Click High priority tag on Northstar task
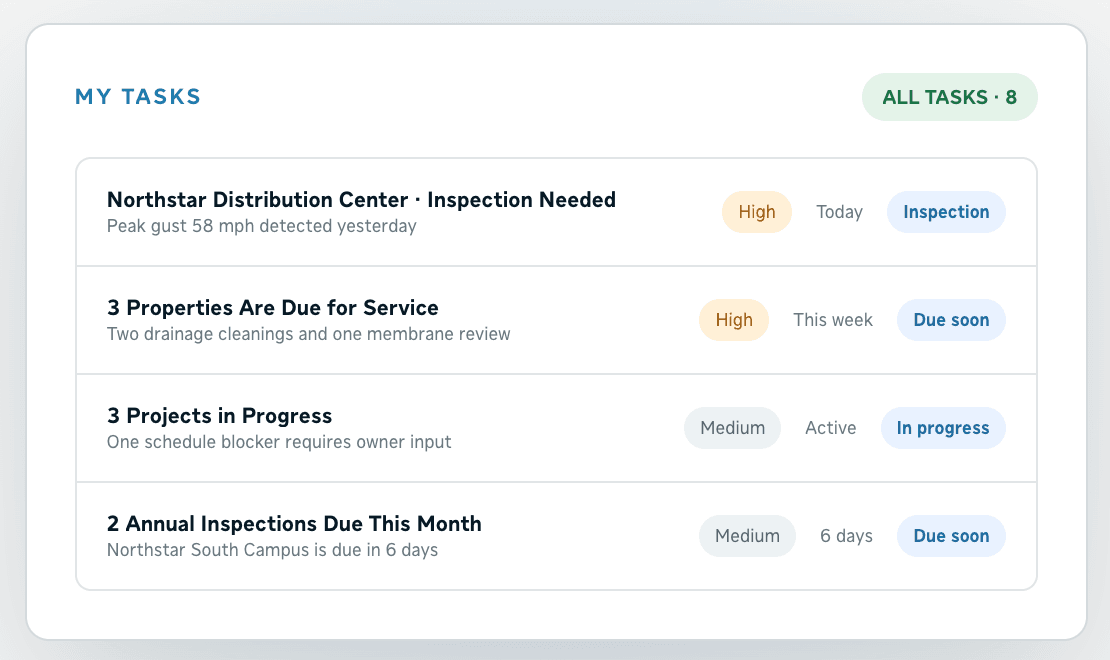Image resolution: width=1110 pixels, height=660 pixels. click(757, 212)
